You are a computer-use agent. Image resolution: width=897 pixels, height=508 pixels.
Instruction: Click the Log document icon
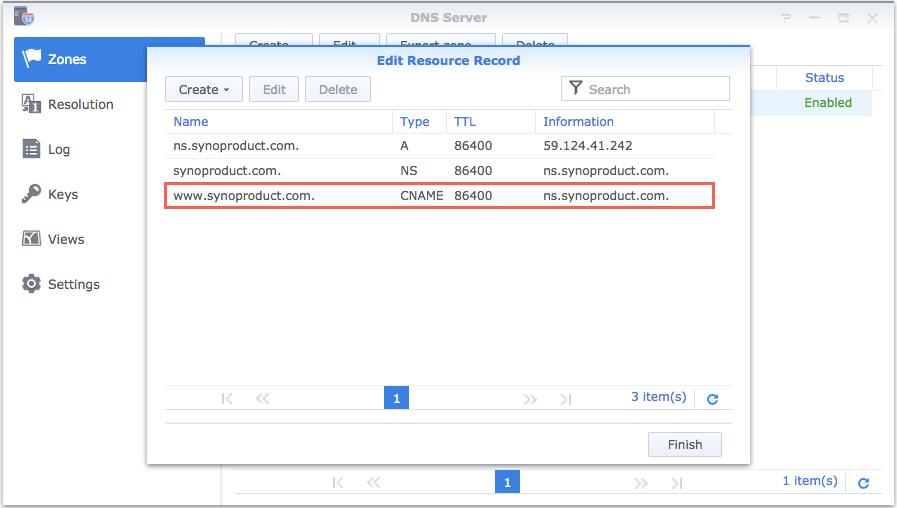[x=31, y=149]
